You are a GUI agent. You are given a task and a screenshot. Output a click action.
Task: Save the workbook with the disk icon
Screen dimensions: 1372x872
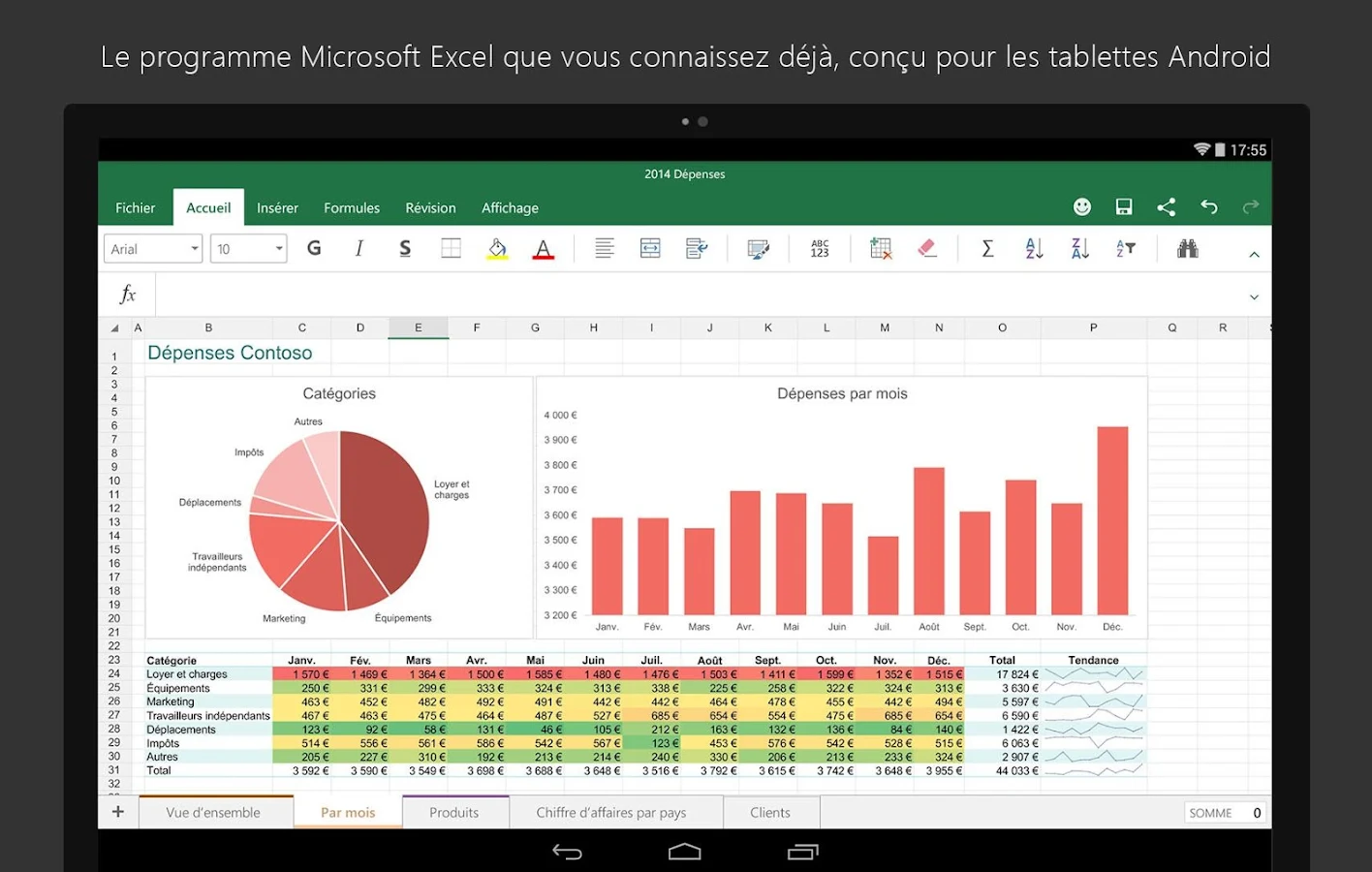[1124, 206]
